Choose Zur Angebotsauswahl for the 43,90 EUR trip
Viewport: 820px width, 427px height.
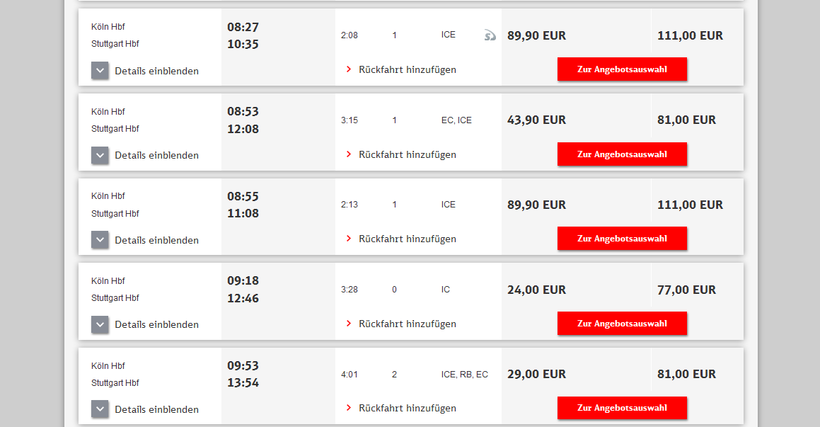tap(622, 154)
